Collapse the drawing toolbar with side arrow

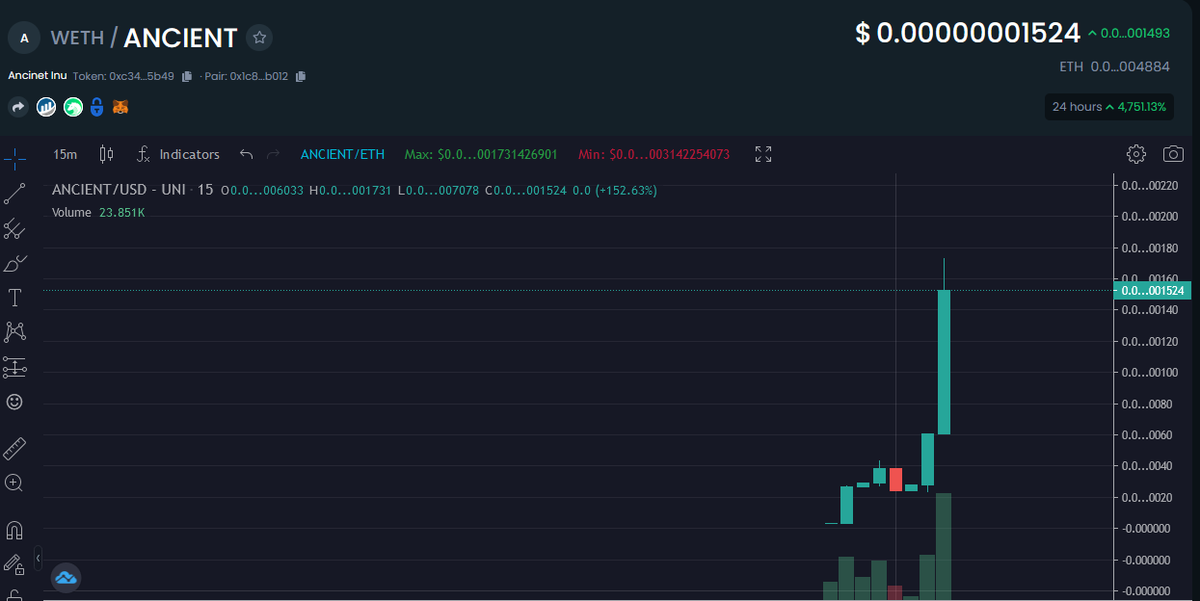pos(38,557)
